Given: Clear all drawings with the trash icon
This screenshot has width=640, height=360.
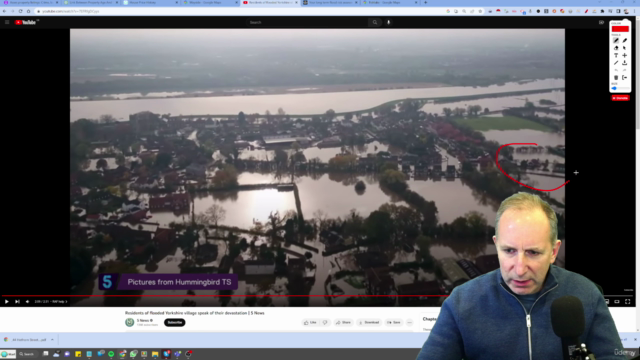Looking at the screenshot, I should 616,77.
